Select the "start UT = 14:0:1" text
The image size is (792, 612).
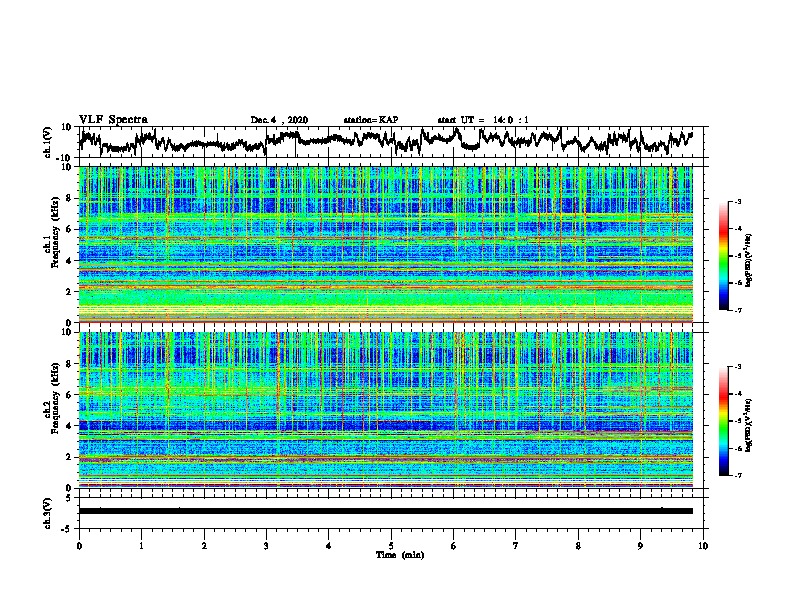(483, 120)
